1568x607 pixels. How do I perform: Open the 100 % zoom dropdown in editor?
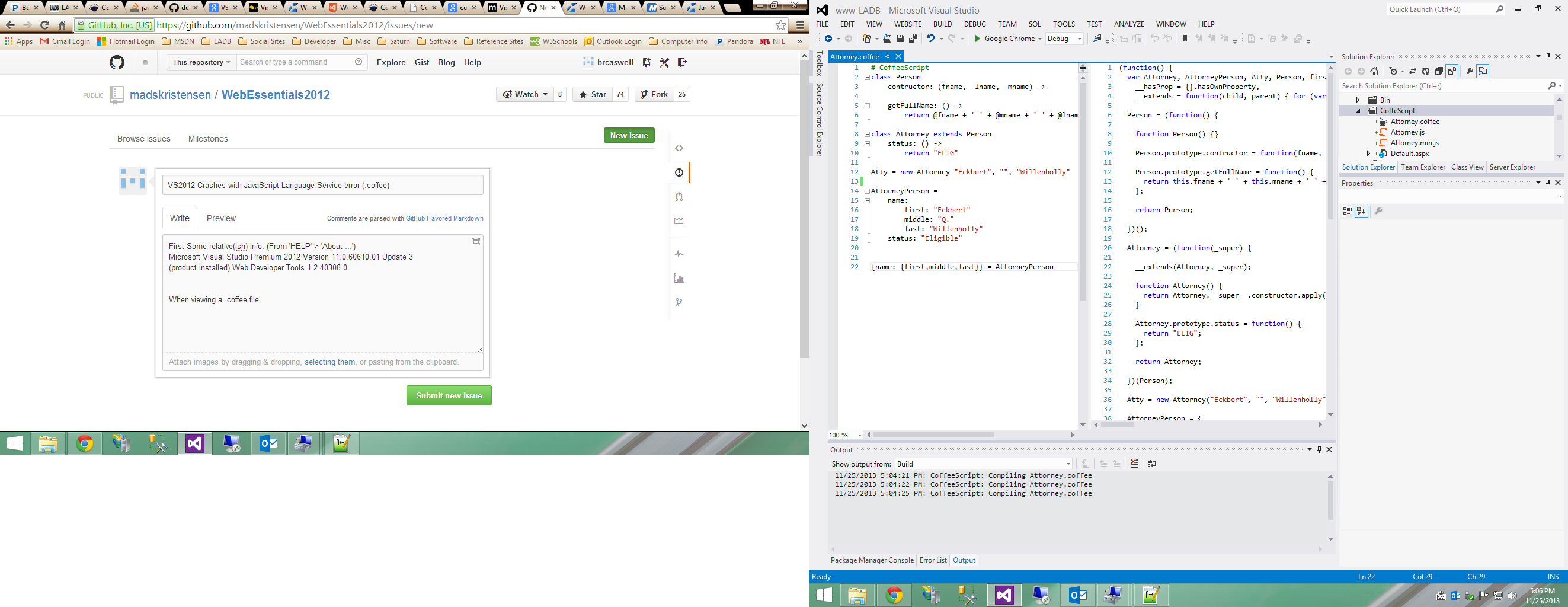(x=859, y=435)
